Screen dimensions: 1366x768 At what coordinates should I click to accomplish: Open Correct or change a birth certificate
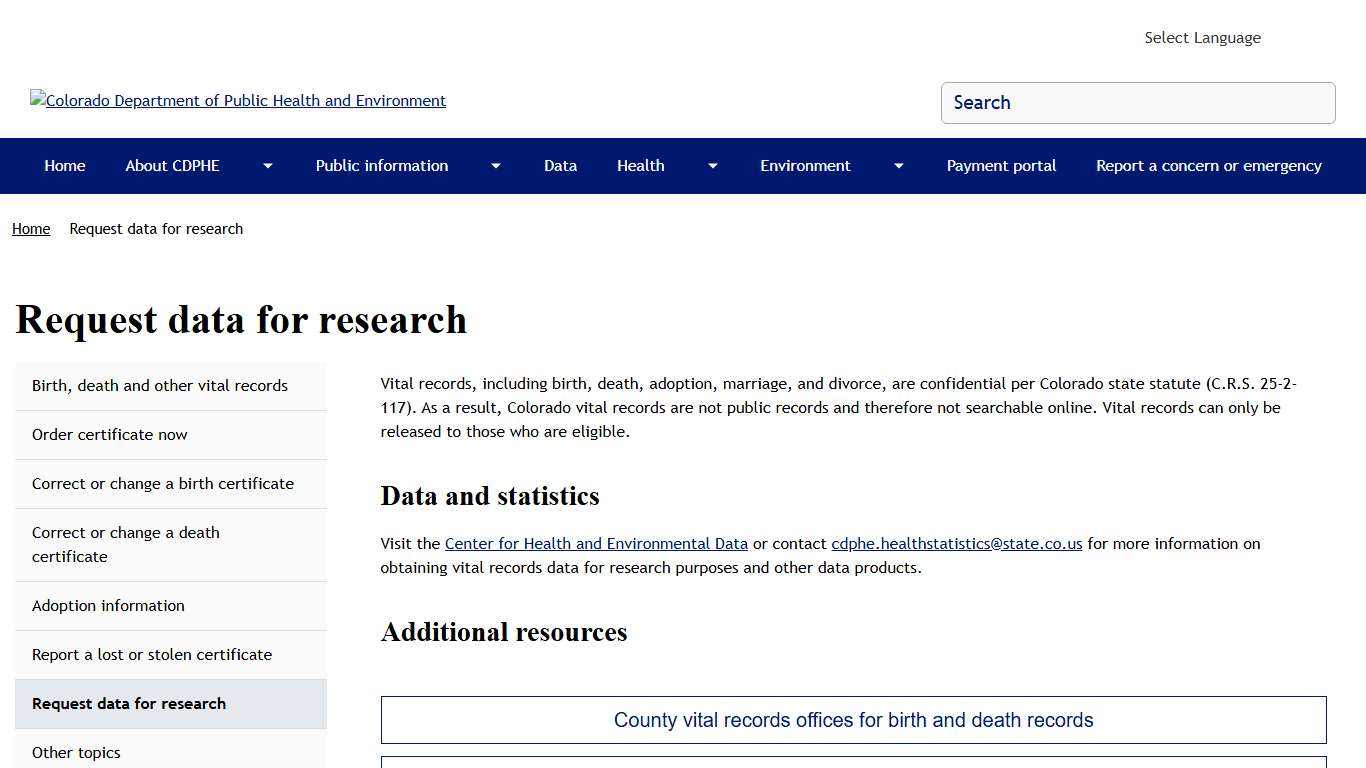tap(163, 483)
